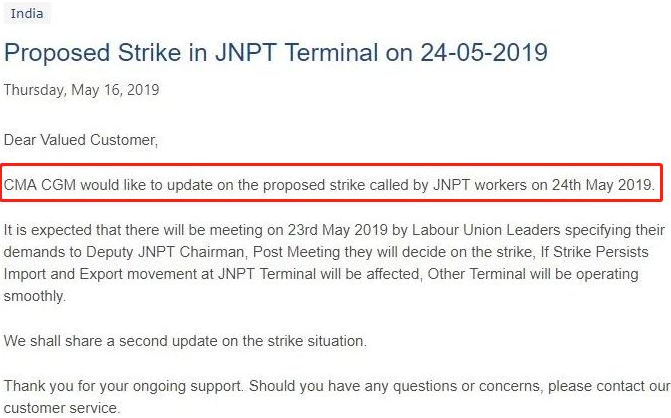Viewport: 671px width, 418px height.
Task: Click the word 'smoothly.' ending the paragraph
Action: tap(35, 296)
